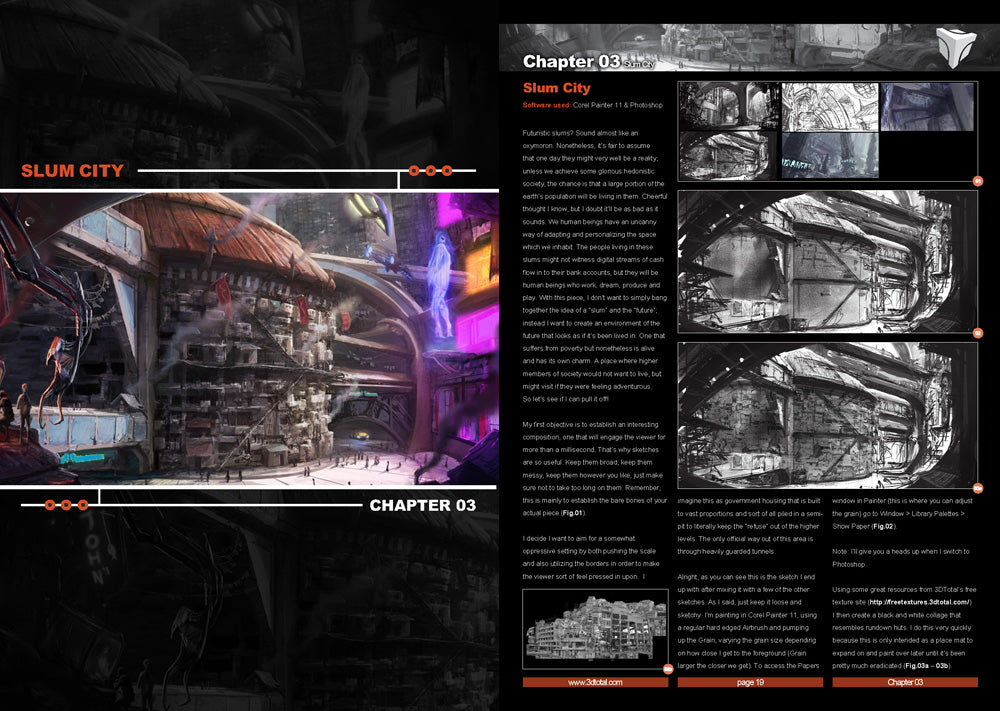Click the Chapter 03 header banner title

[x=571, y=62]
